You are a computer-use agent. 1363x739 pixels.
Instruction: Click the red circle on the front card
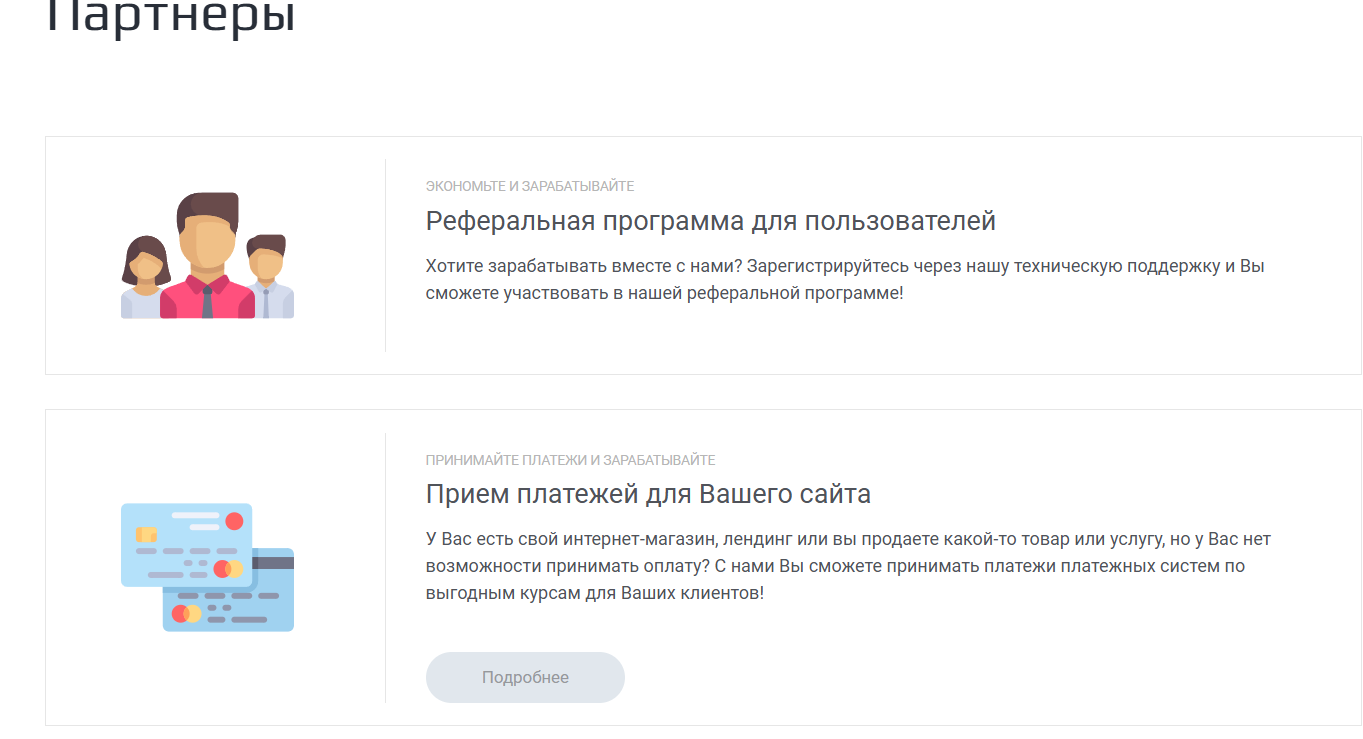tap(234, 521)
